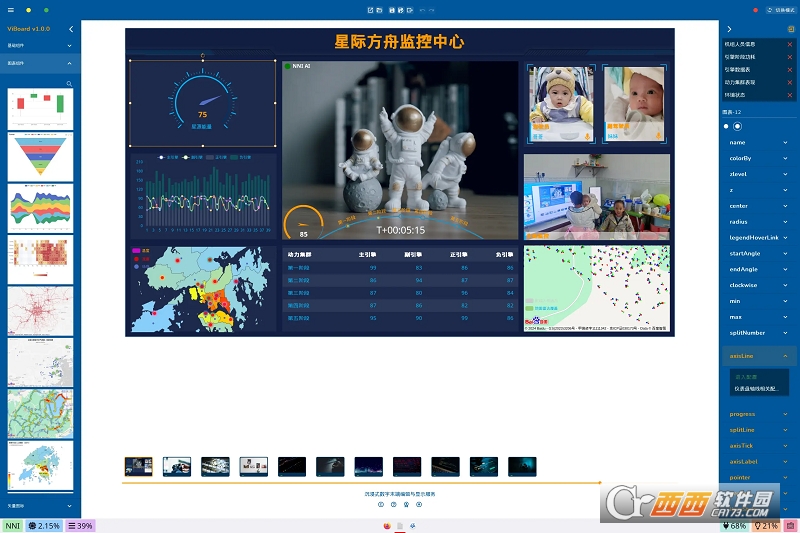Click the brightness 21% indicator
The image size is (800, 533).
point(766,526)
